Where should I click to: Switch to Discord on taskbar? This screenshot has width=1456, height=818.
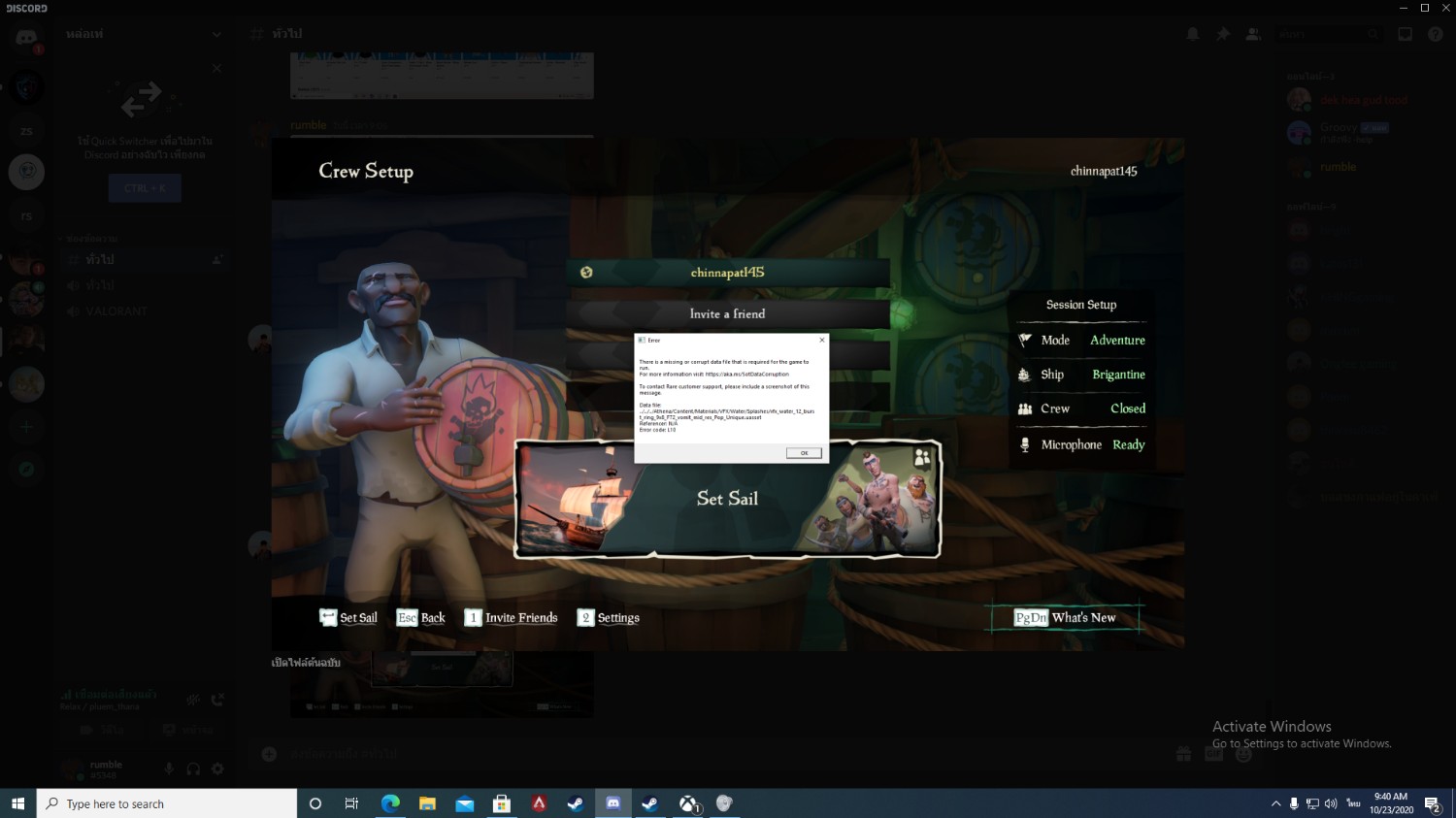coord(613,803)
